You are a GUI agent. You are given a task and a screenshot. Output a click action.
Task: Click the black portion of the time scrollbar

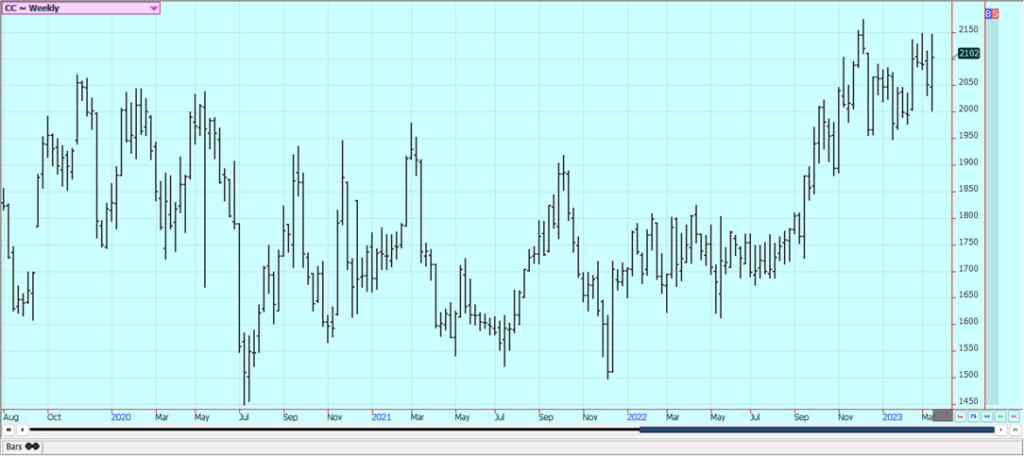(x=334, y=430)
